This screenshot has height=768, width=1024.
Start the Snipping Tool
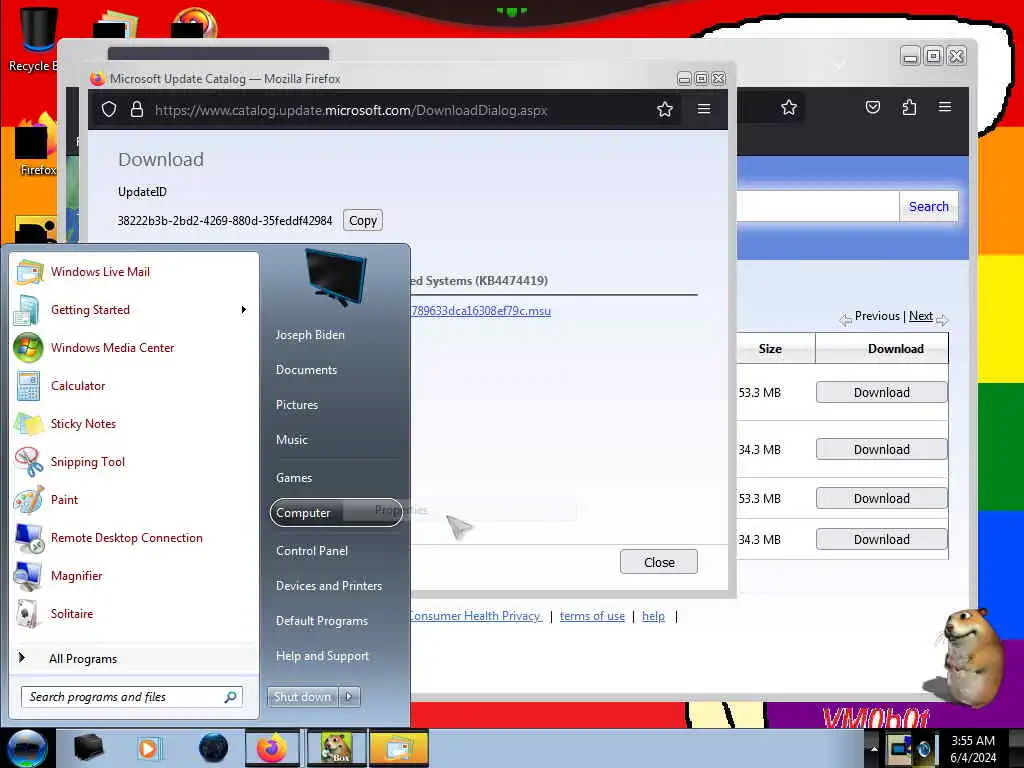[x=88, y=462]
